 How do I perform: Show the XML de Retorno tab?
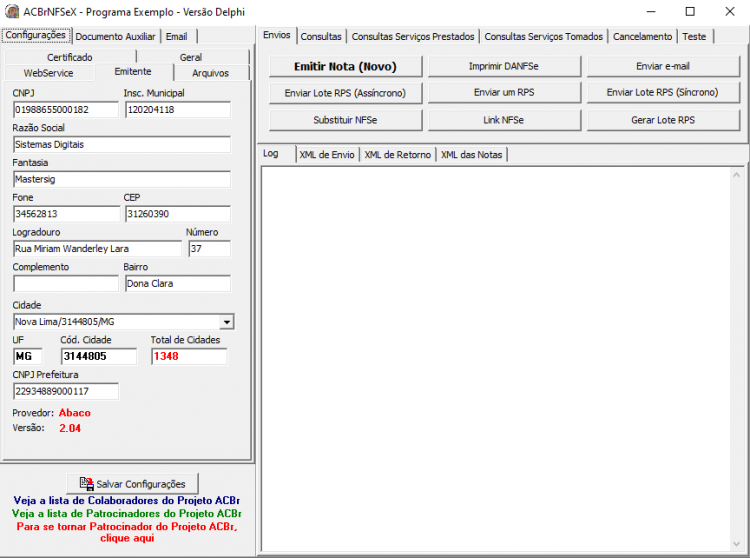(397, 155)
